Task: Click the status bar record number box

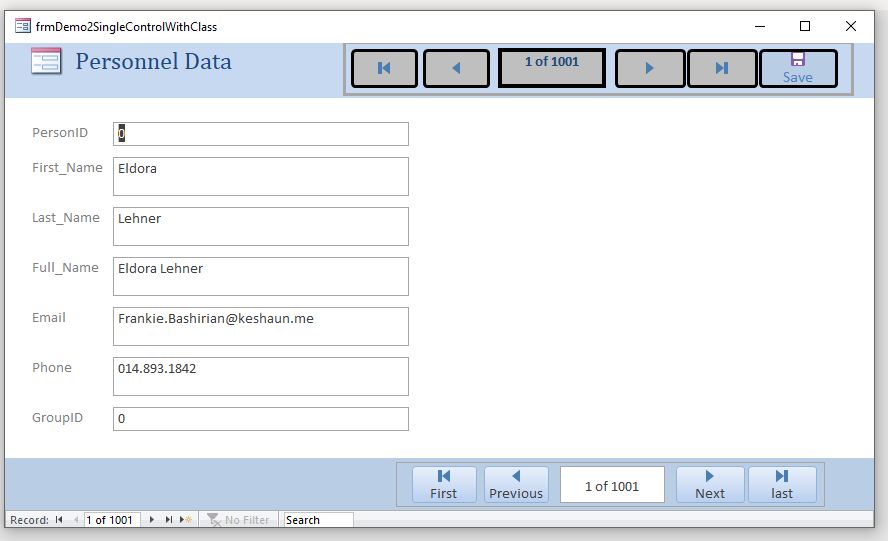Action: click(x=112, y=519)
